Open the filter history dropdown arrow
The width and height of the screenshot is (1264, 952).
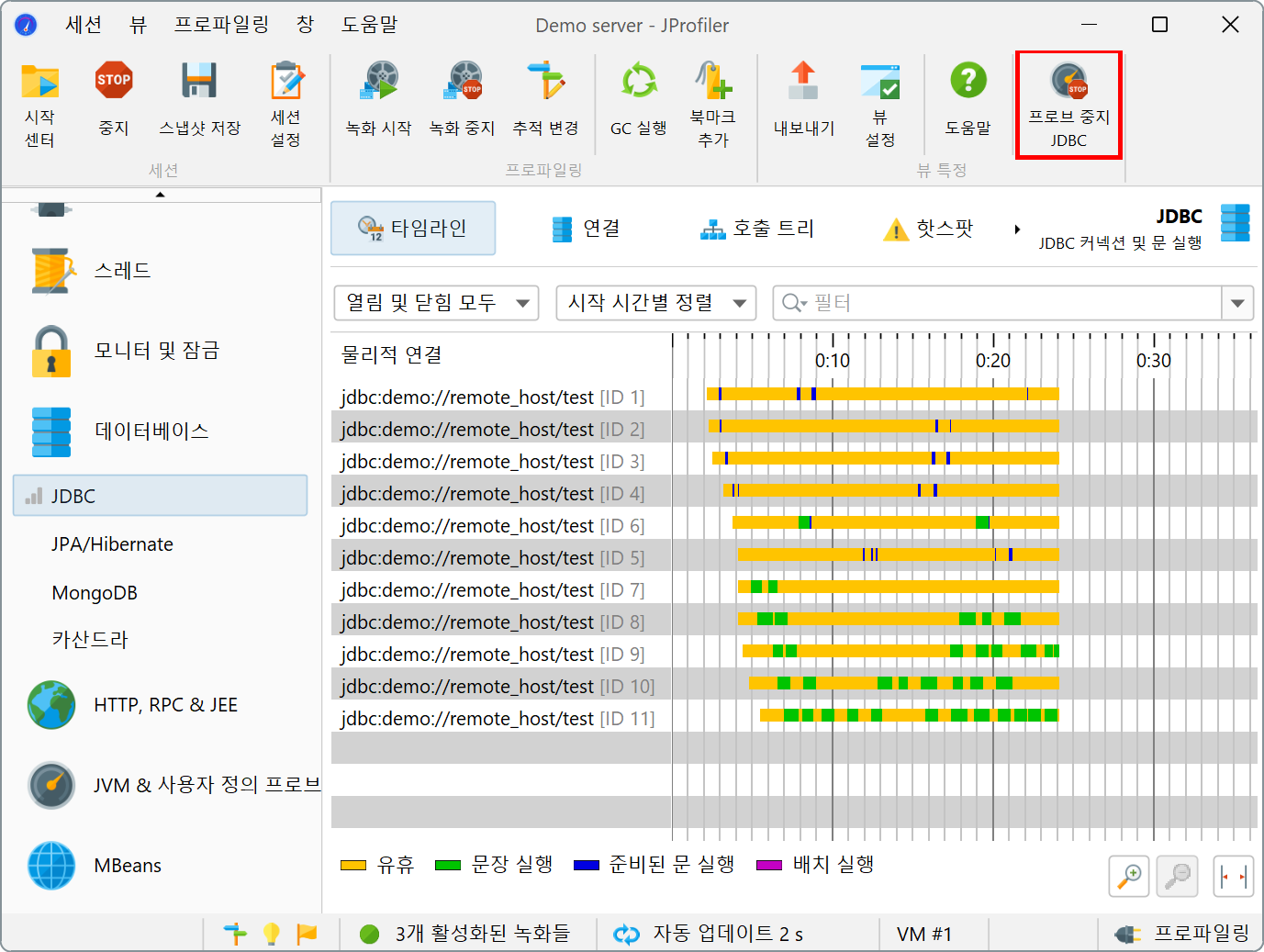tap(1238, 303)
